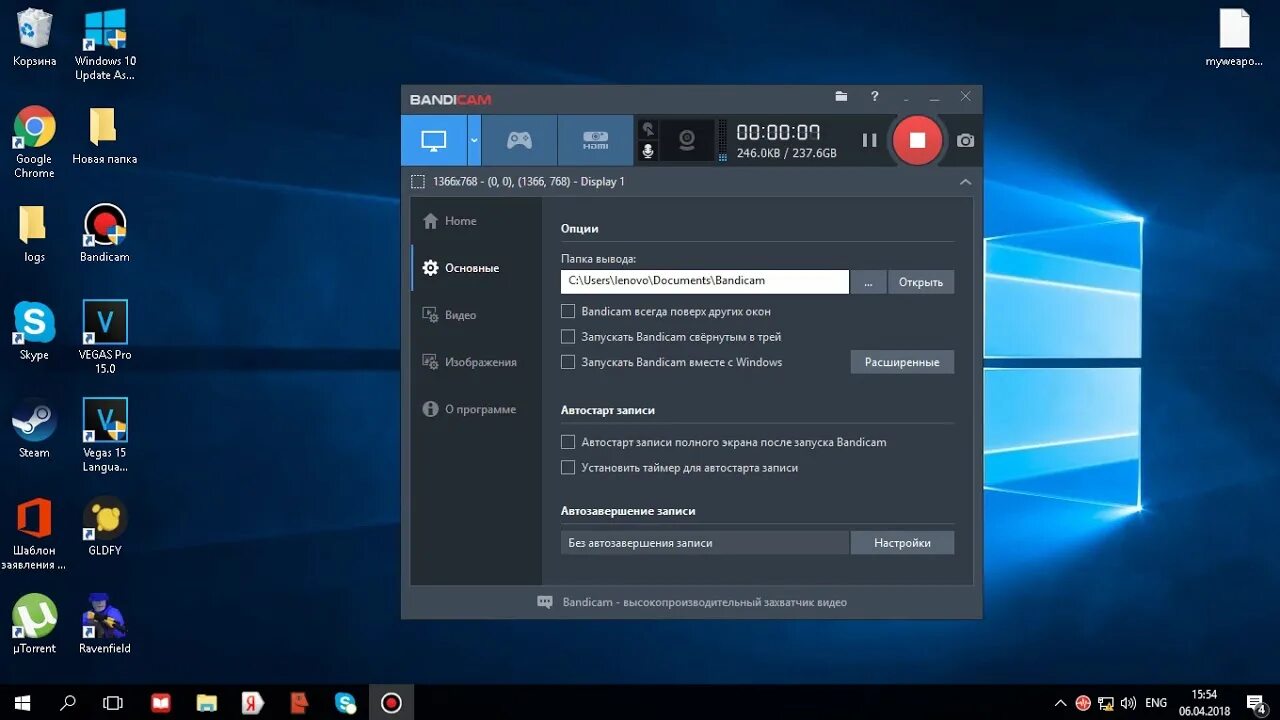The width and height of the screenshot is (1280, 720).
Task: Open output folder icon in title bar
Action: [841, 97]
